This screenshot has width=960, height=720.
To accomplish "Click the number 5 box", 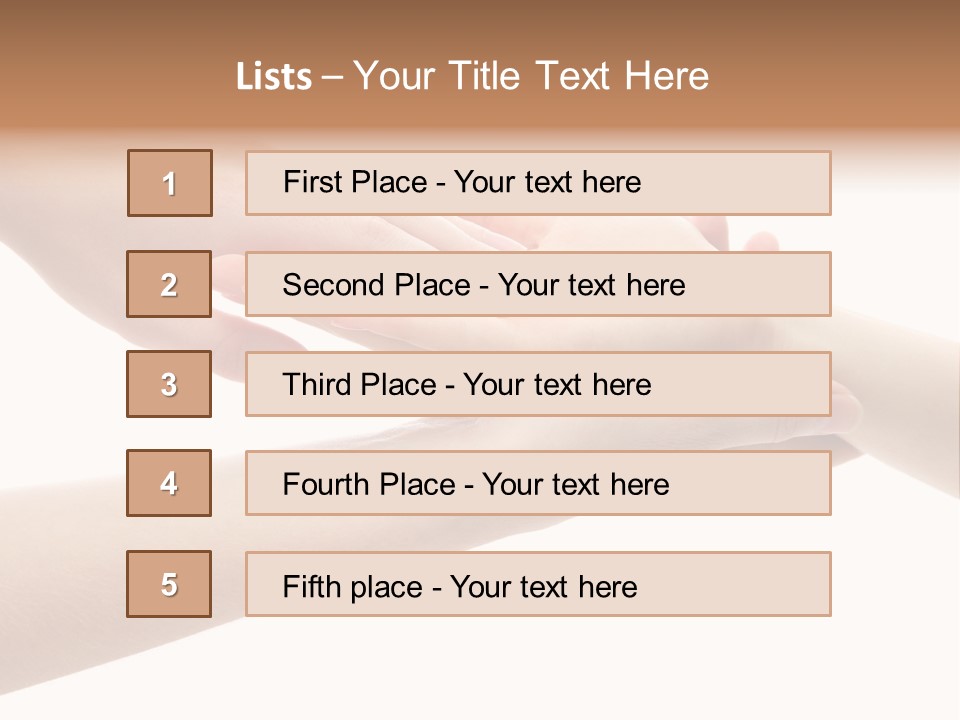I will pyautogui.click(x=169, y=584).
